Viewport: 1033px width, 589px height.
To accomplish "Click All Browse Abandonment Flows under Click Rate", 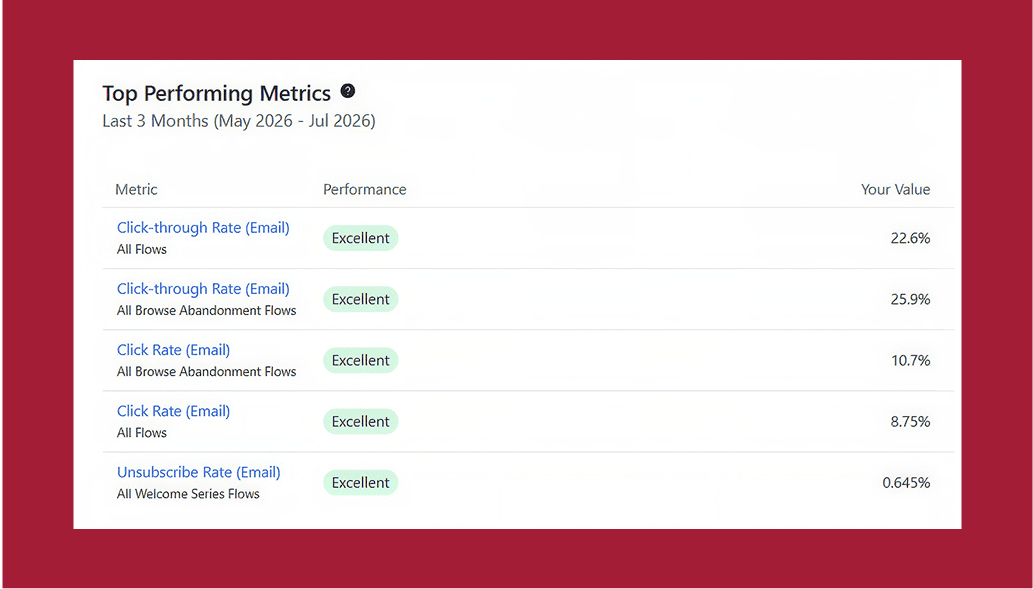I will (206, 372).
